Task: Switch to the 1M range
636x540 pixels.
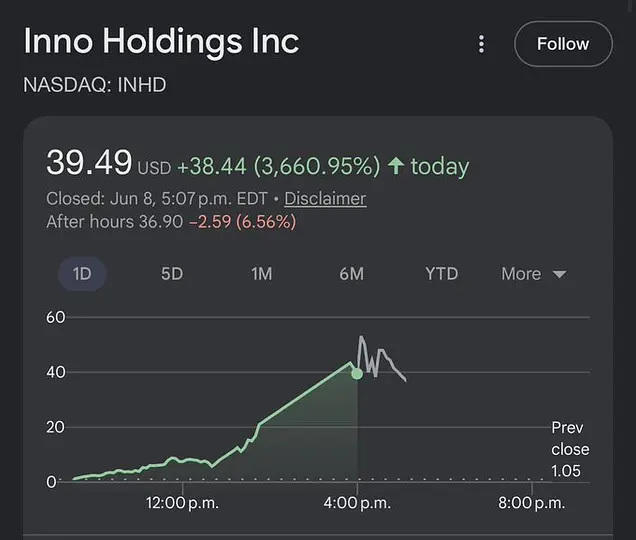Action: [262, 274]
